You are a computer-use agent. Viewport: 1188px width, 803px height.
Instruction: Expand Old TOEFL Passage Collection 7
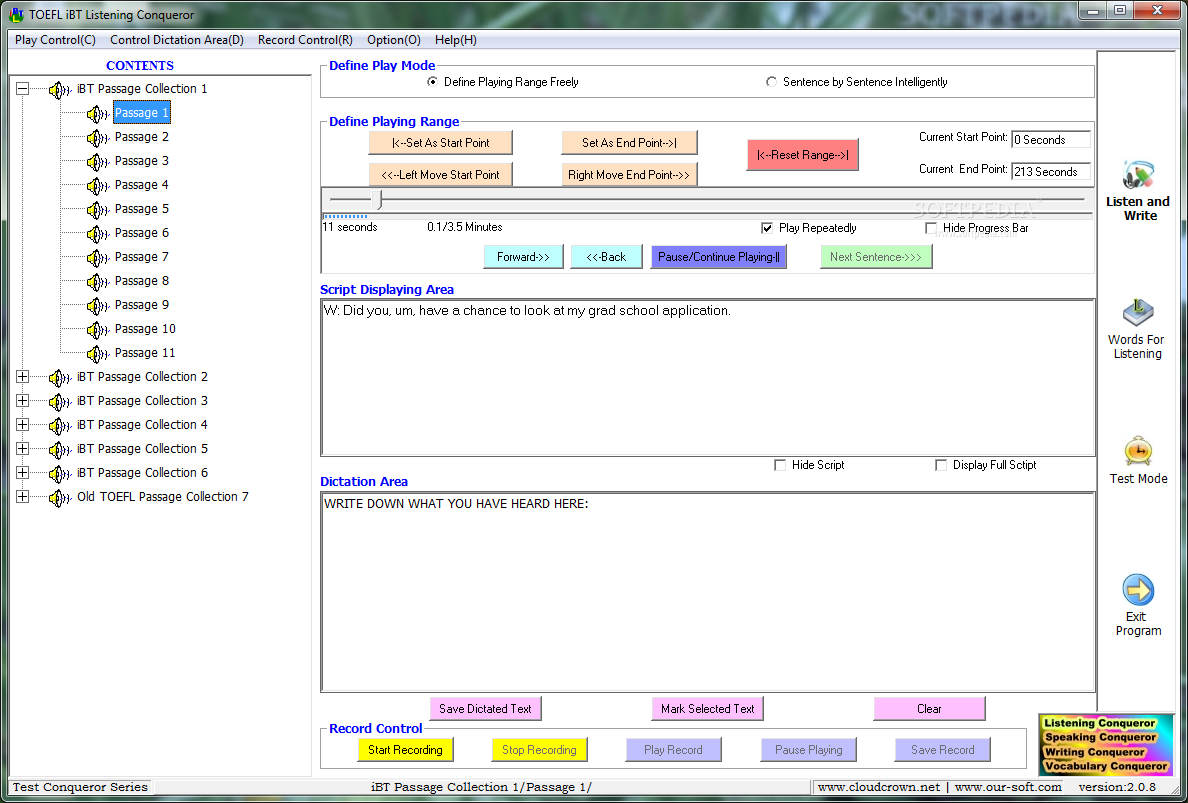22,497
